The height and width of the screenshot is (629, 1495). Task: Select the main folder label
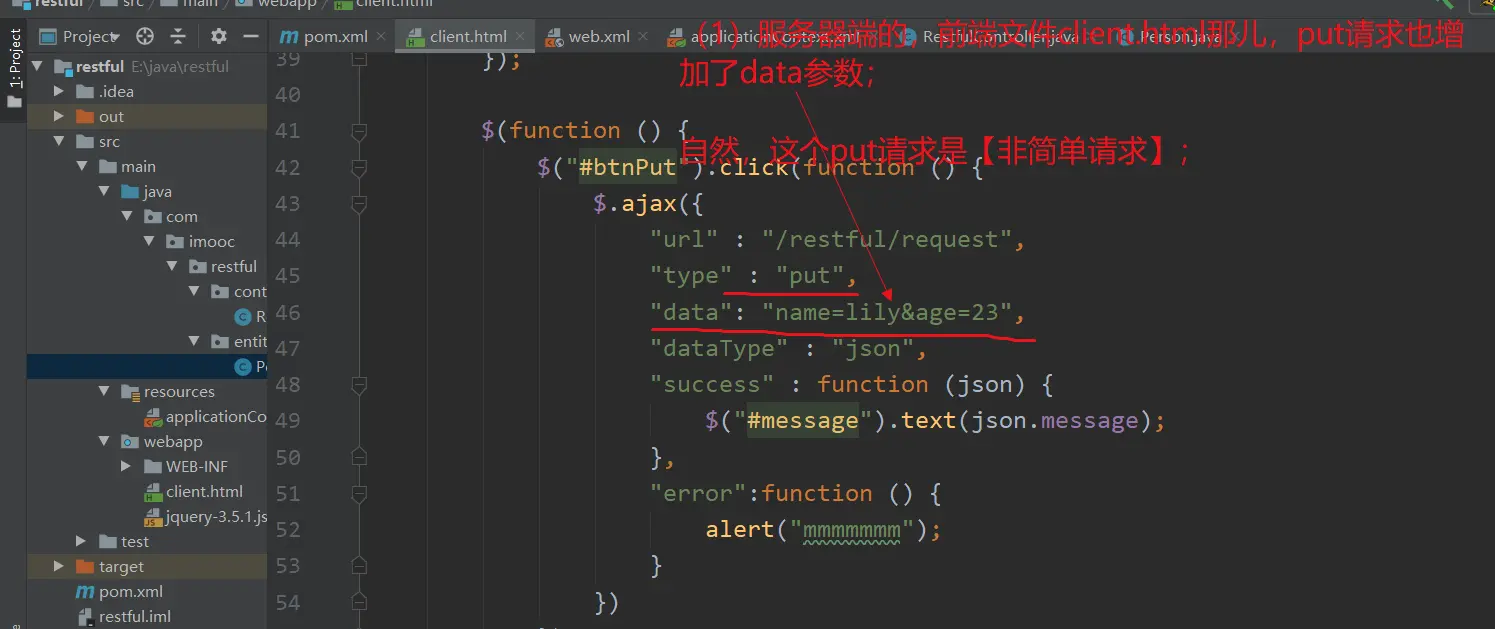[x=138, y=166]
